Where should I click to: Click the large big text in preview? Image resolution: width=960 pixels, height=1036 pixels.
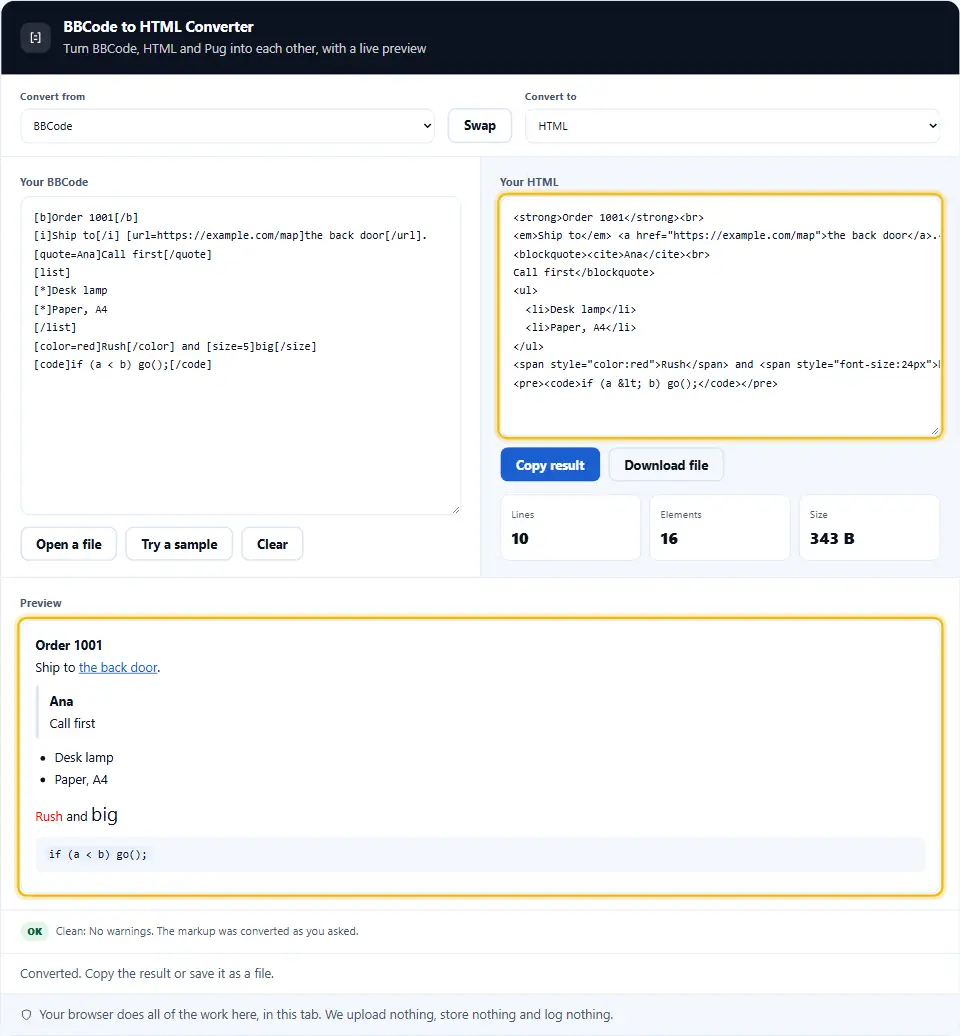pyautogui.click(x=104, y=815)
